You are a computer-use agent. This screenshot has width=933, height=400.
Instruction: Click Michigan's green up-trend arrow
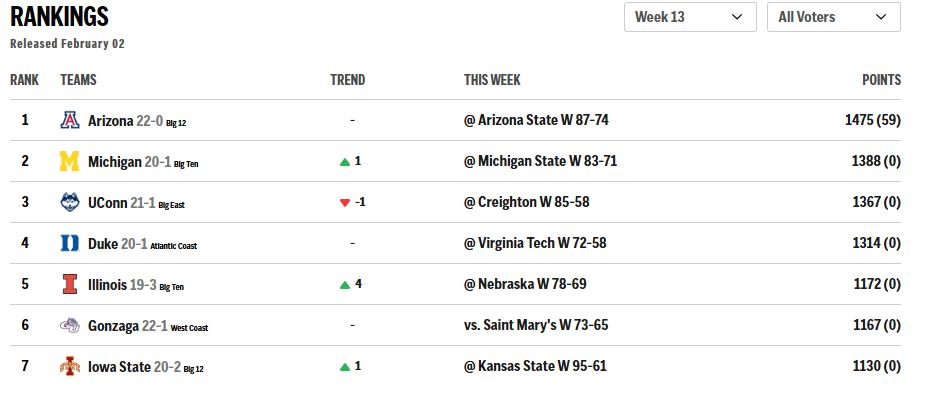(345, 161)
